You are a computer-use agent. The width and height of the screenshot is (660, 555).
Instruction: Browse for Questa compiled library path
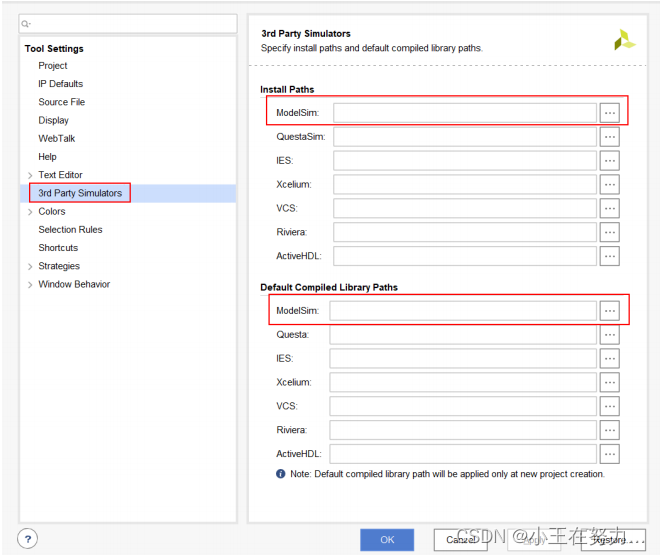pyautogui.click(x=609, y=335)
